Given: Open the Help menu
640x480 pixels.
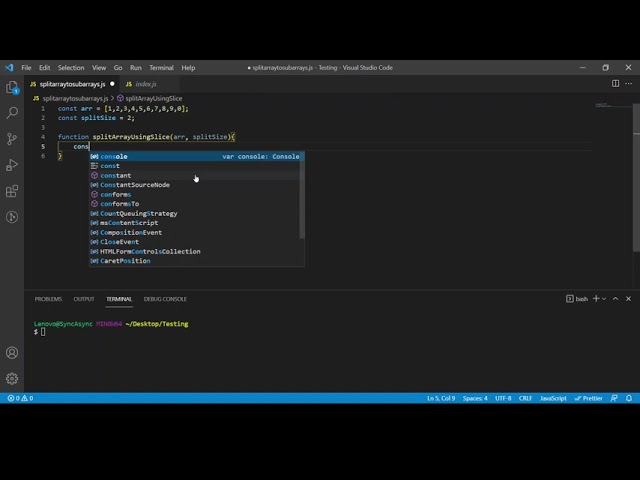Looking at the screenshot, I should point(188,68).
